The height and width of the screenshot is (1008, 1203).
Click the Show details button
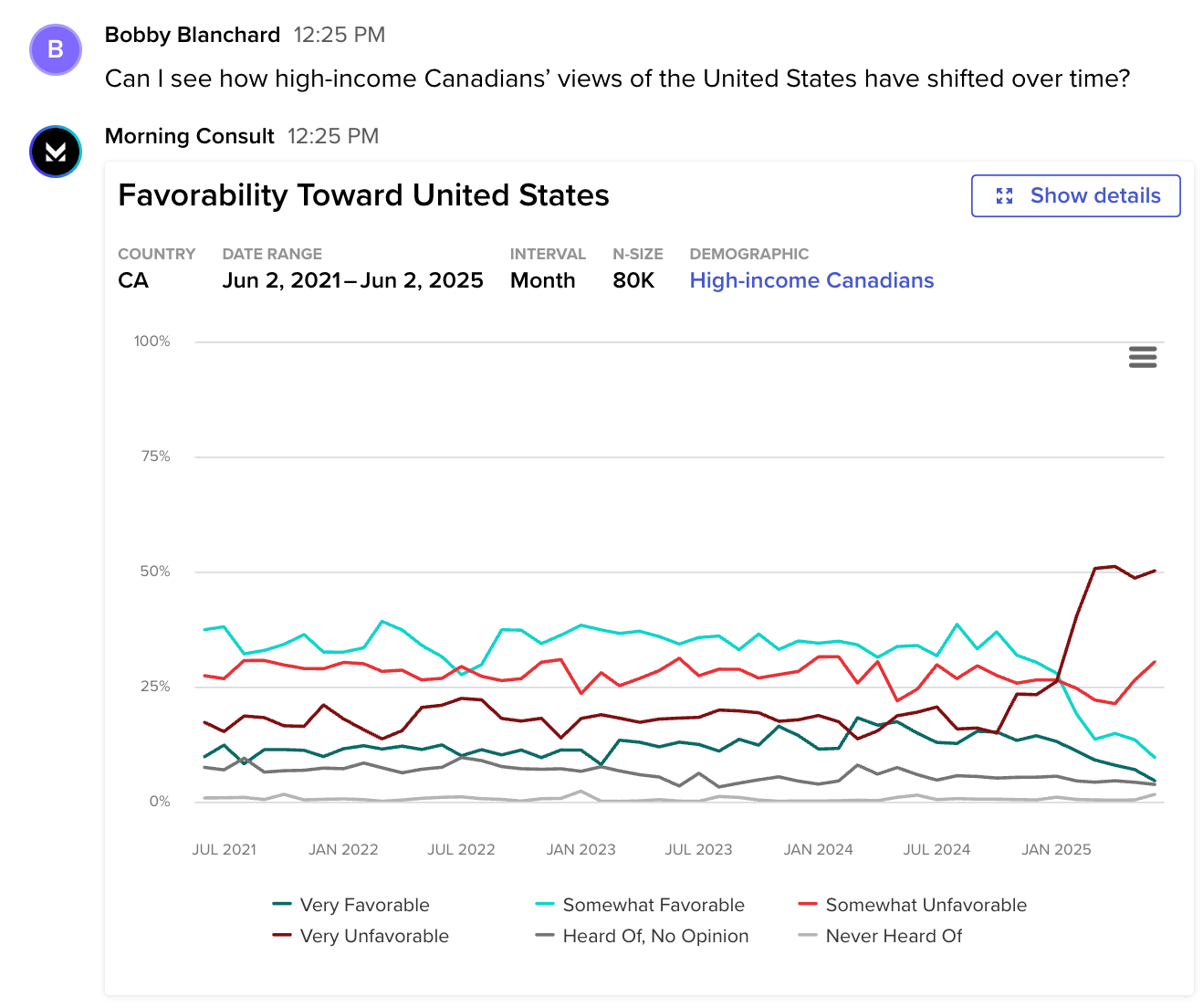pyautogui.click(x=1075, y=196)
